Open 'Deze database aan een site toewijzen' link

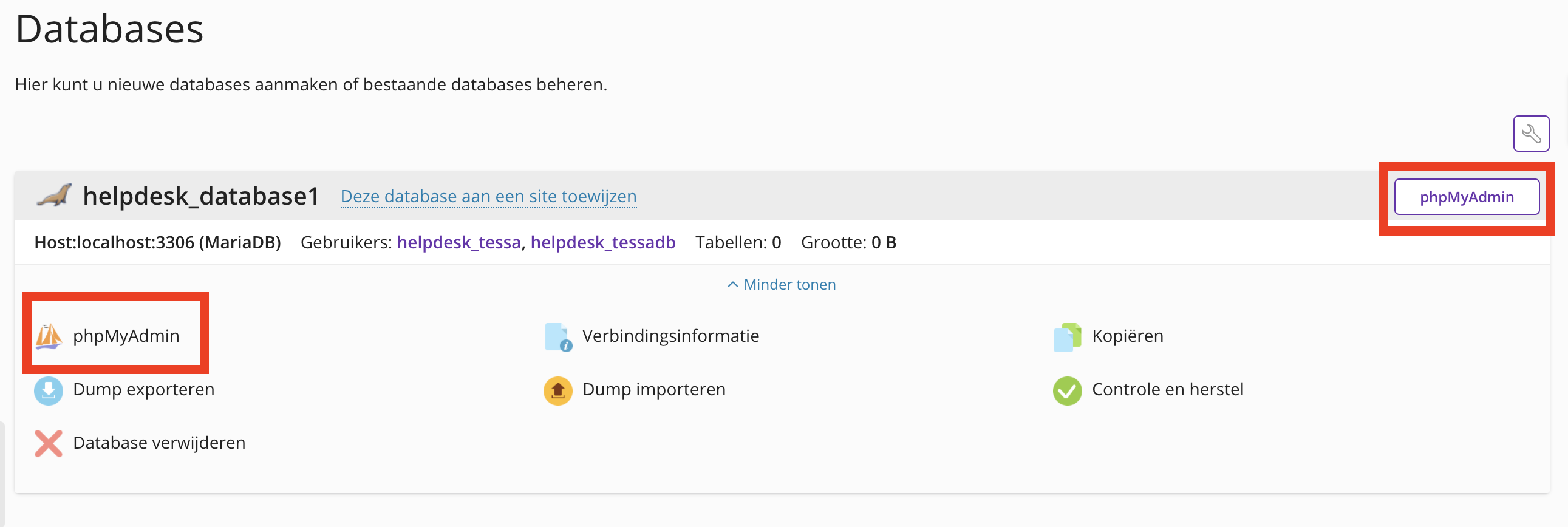click(488, 197)
